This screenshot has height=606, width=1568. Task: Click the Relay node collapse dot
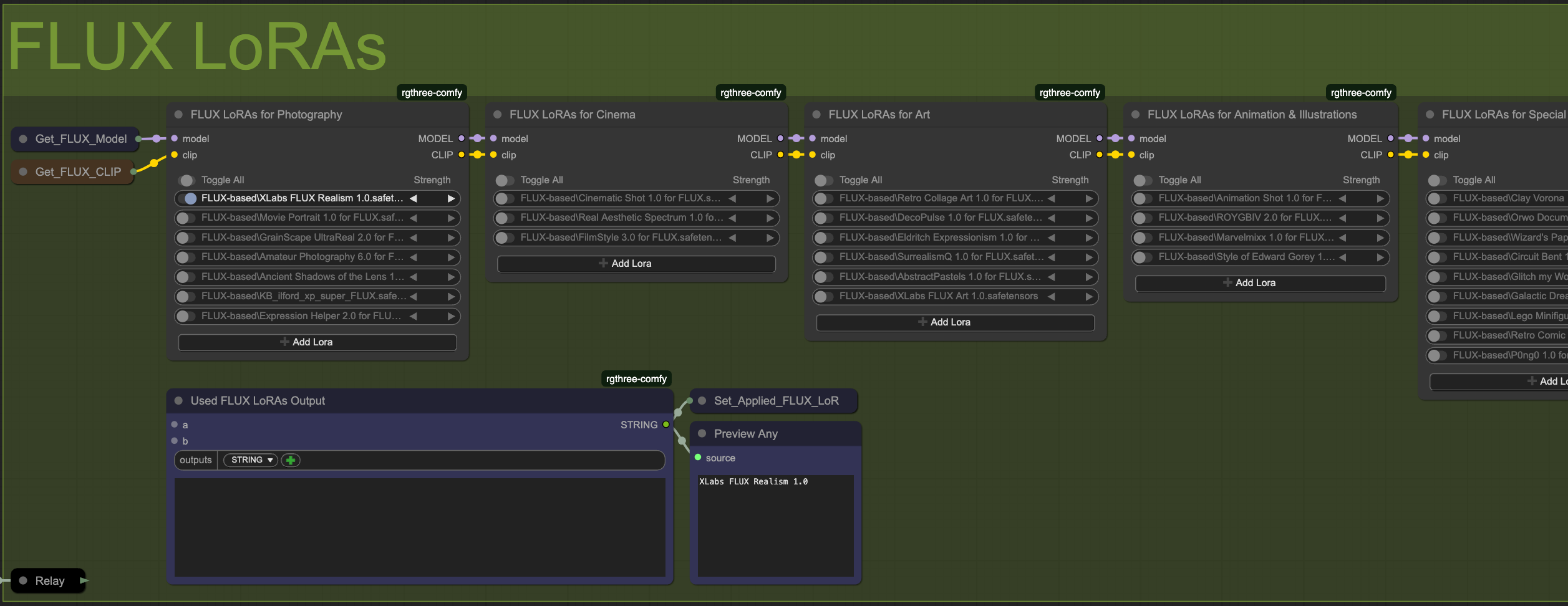point(23,580)
